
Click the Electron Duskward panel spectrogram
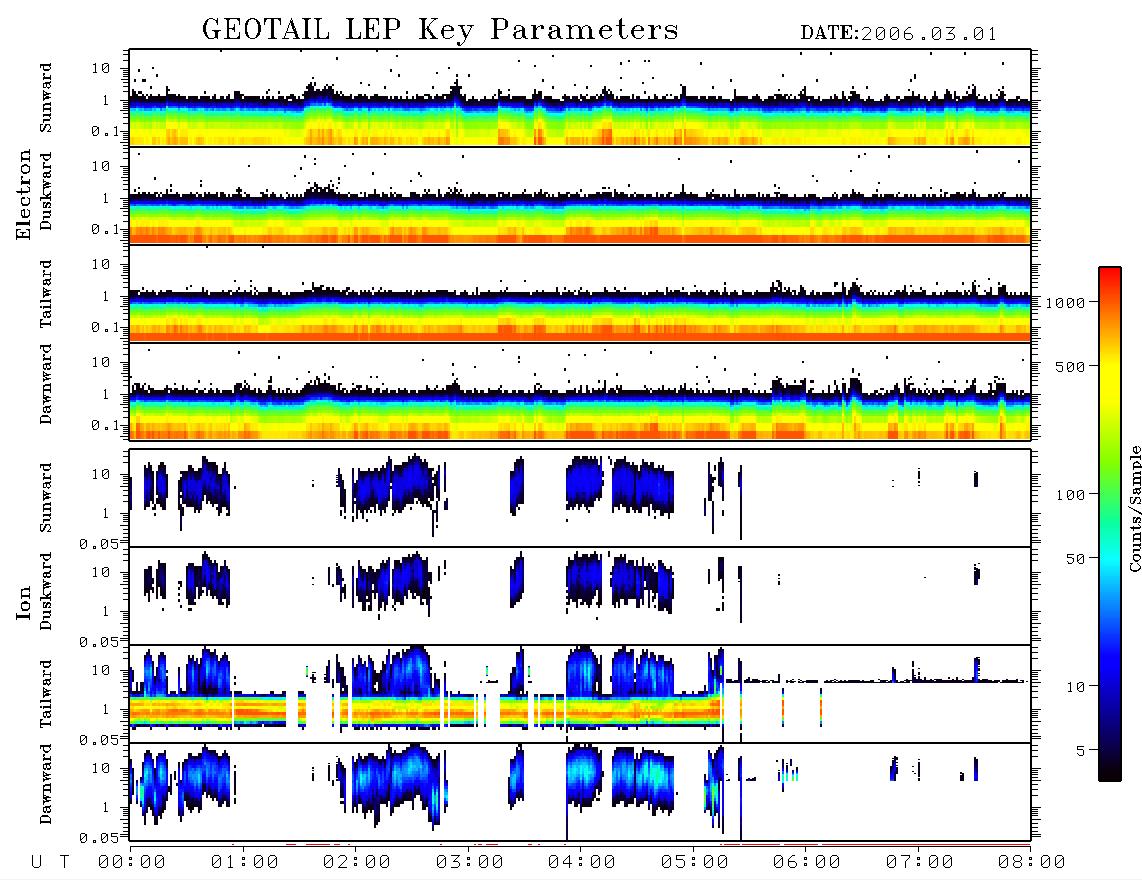[x=580, y=195]
